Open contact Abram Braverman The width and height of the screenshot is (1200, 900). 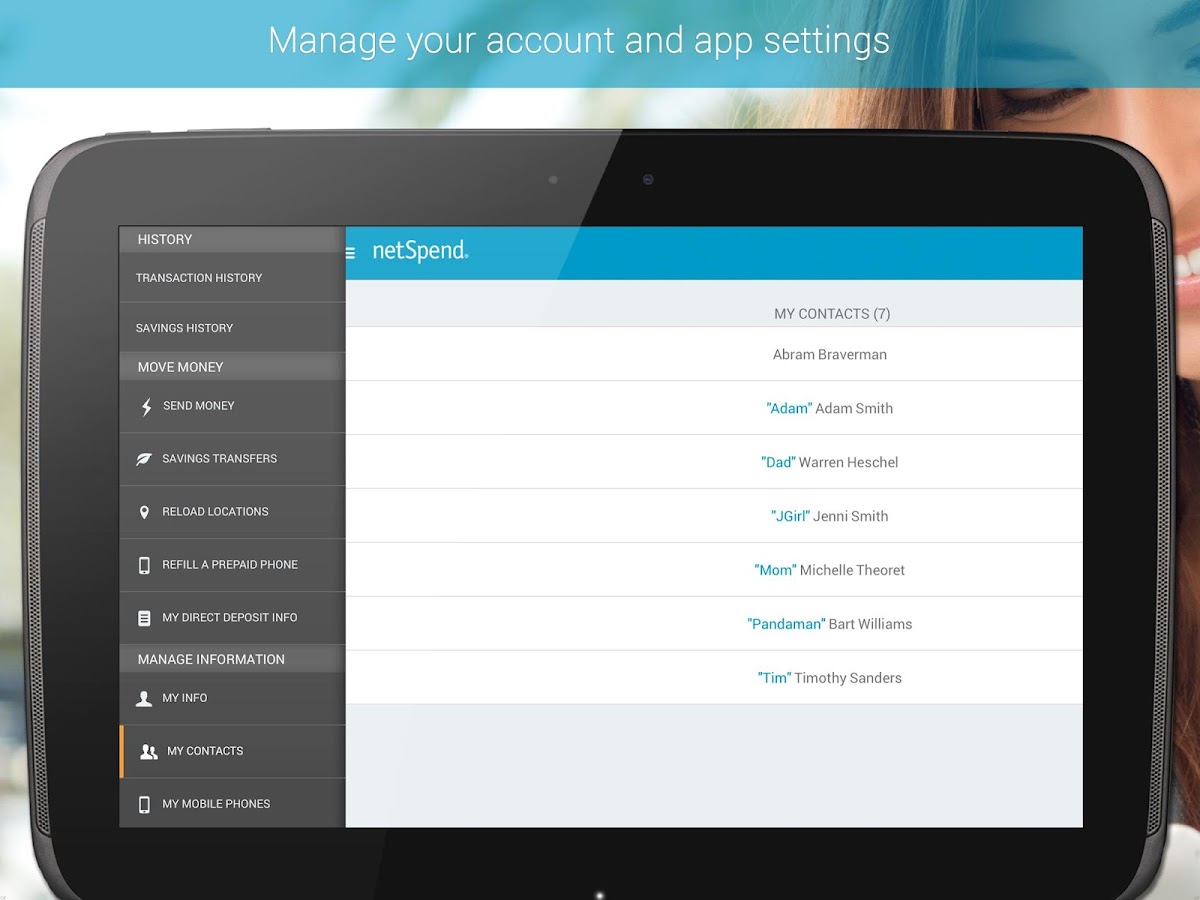pos(828,354)
